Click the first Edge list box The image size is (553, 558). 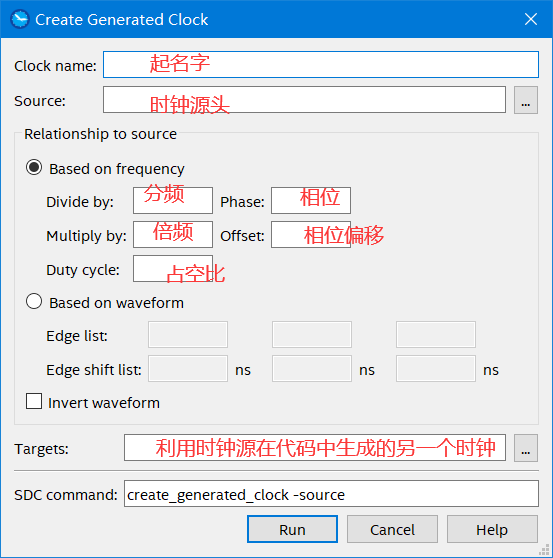point(188,335)
